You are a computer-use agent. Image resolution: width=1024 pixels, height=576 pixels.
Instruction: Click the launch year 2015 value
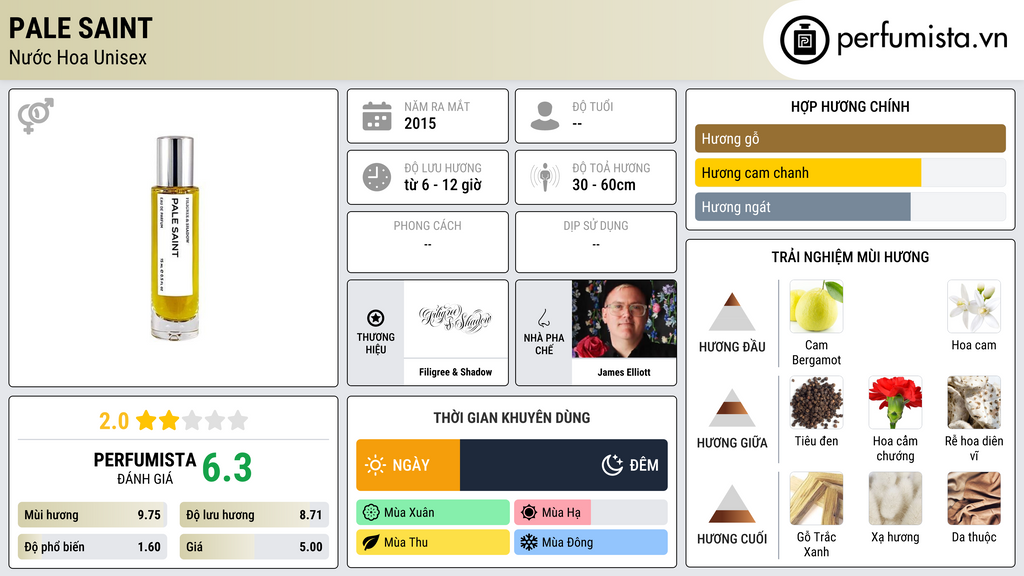click(x=420, y=123)
